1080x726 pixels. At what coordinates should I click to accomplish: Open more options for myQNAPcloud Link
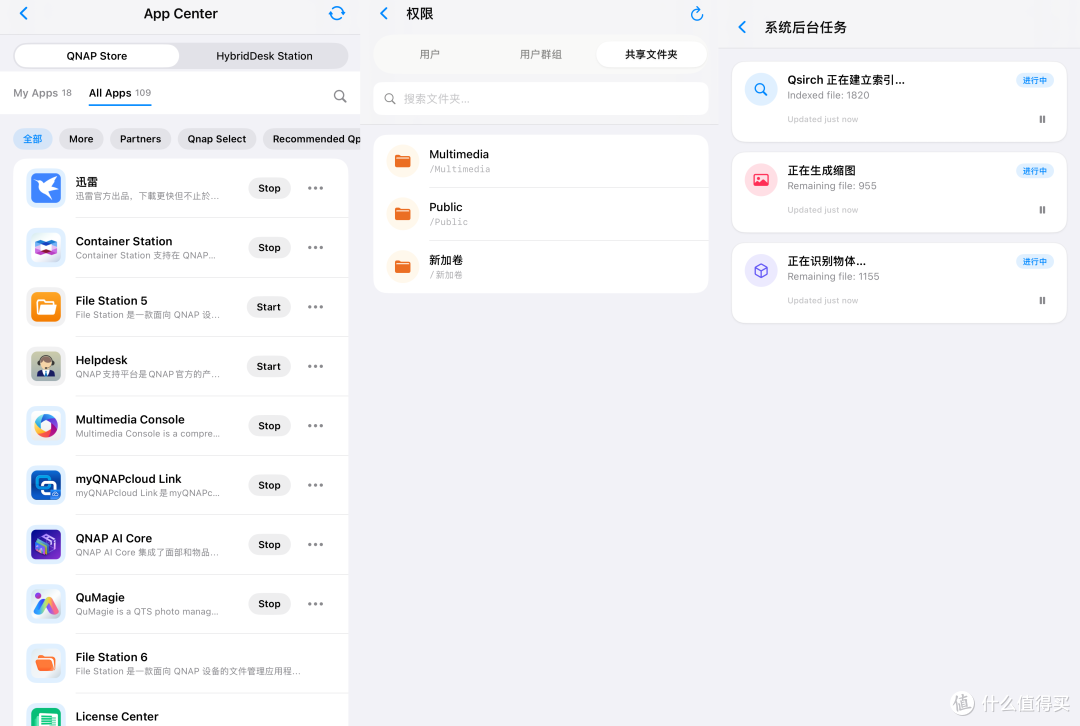pyautogui.click(x=315, y=485)
